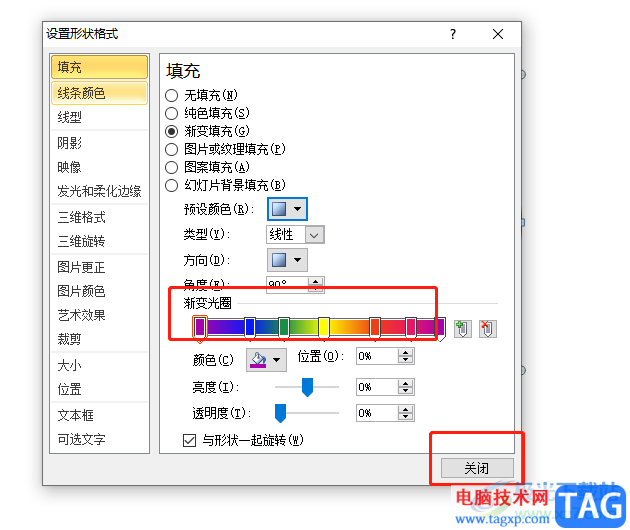Screen dimensions: 630x530
Task: Open the 三维格式 category
Action: pyautogui.click(x=99, y=217)
